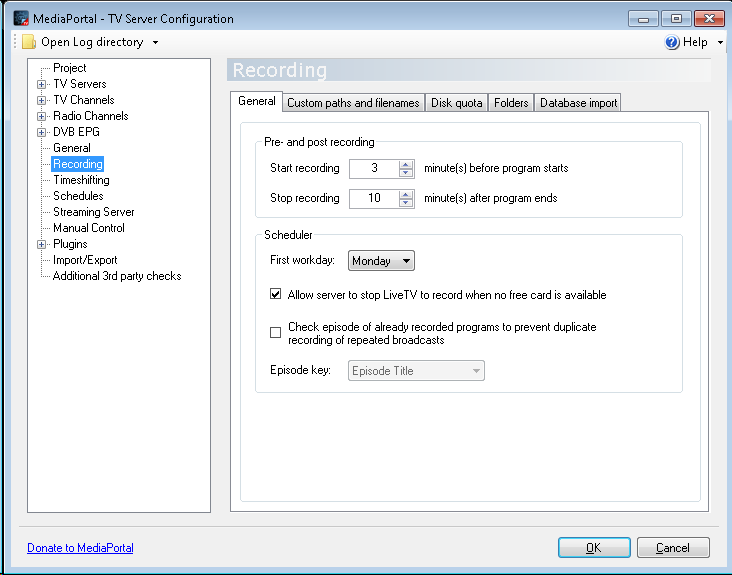Image resolution: width=732 pixels, height=575 pixels.
Task: Open the First workday Monday dropdown
Action: point(381,260)
